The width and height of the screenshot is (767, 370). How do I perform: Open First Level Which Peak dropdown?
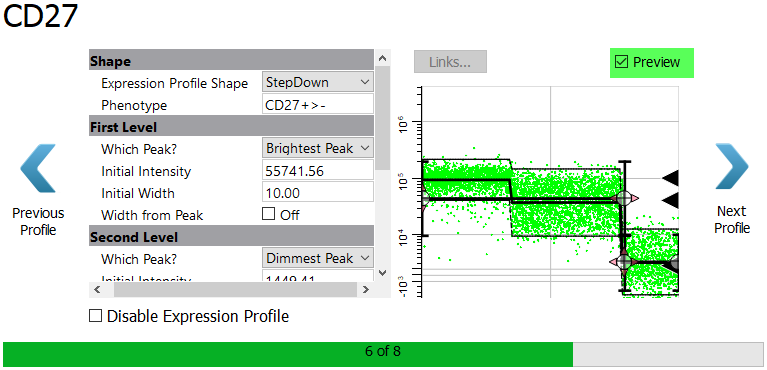point(317,148)
